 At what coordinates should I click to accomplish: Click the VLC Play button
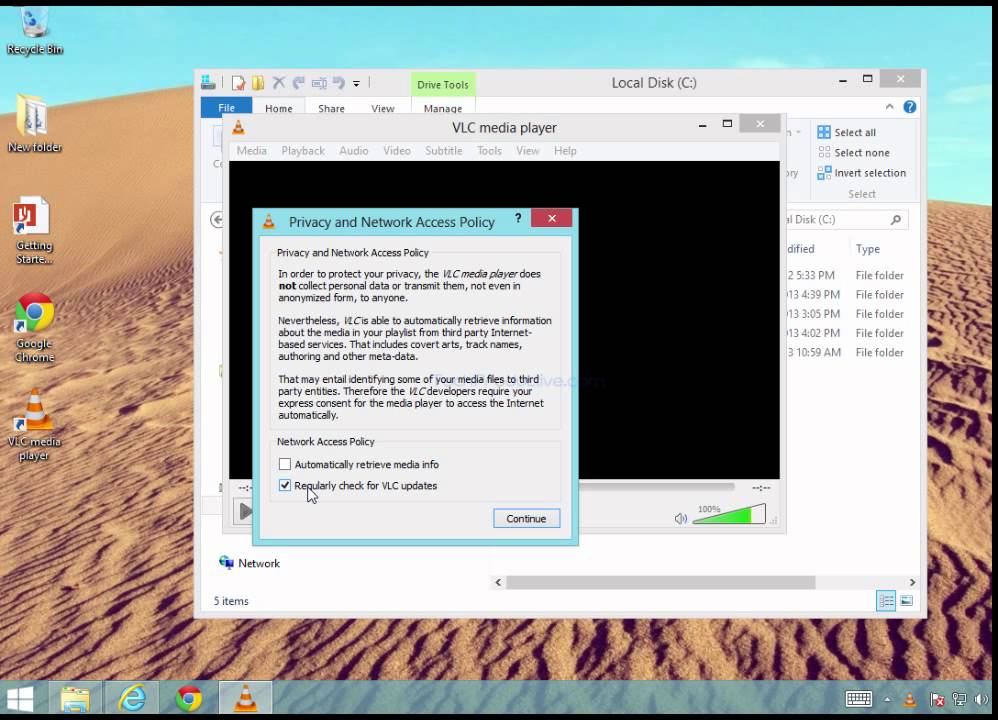(x=244, y=511)
